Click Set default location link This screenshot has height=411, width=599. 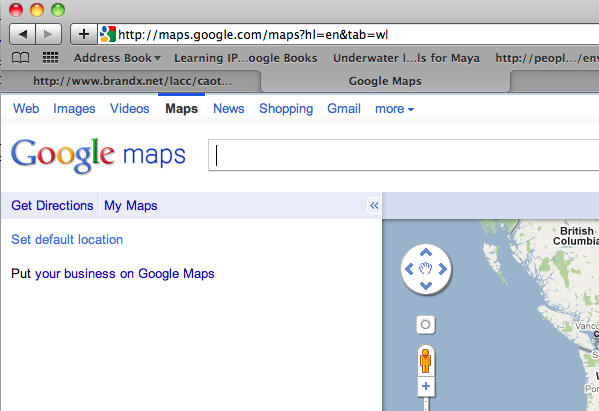coord(67,239)
